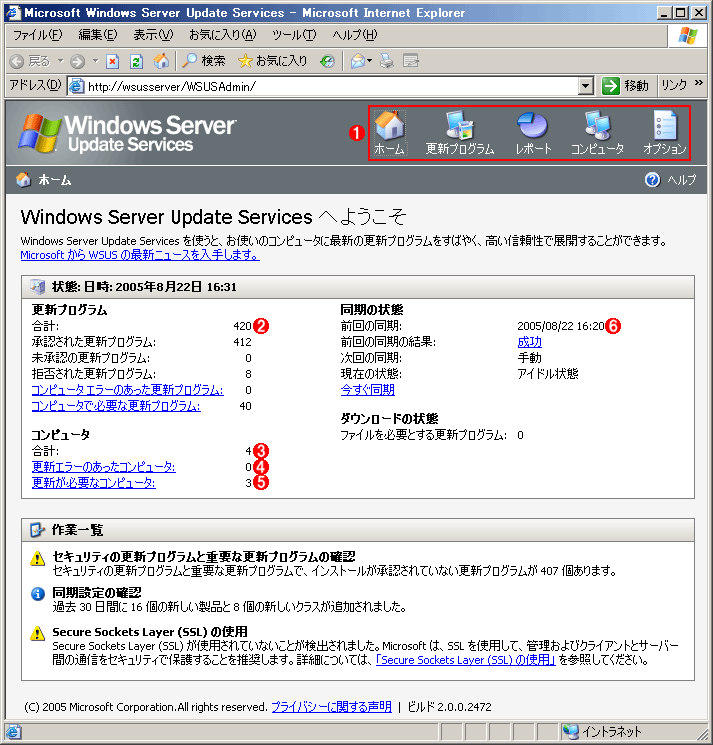Image resolution: width=713 pixels, height=745 pixels.
Task: Click the Print toolbar icon
Action: (387, 61)
